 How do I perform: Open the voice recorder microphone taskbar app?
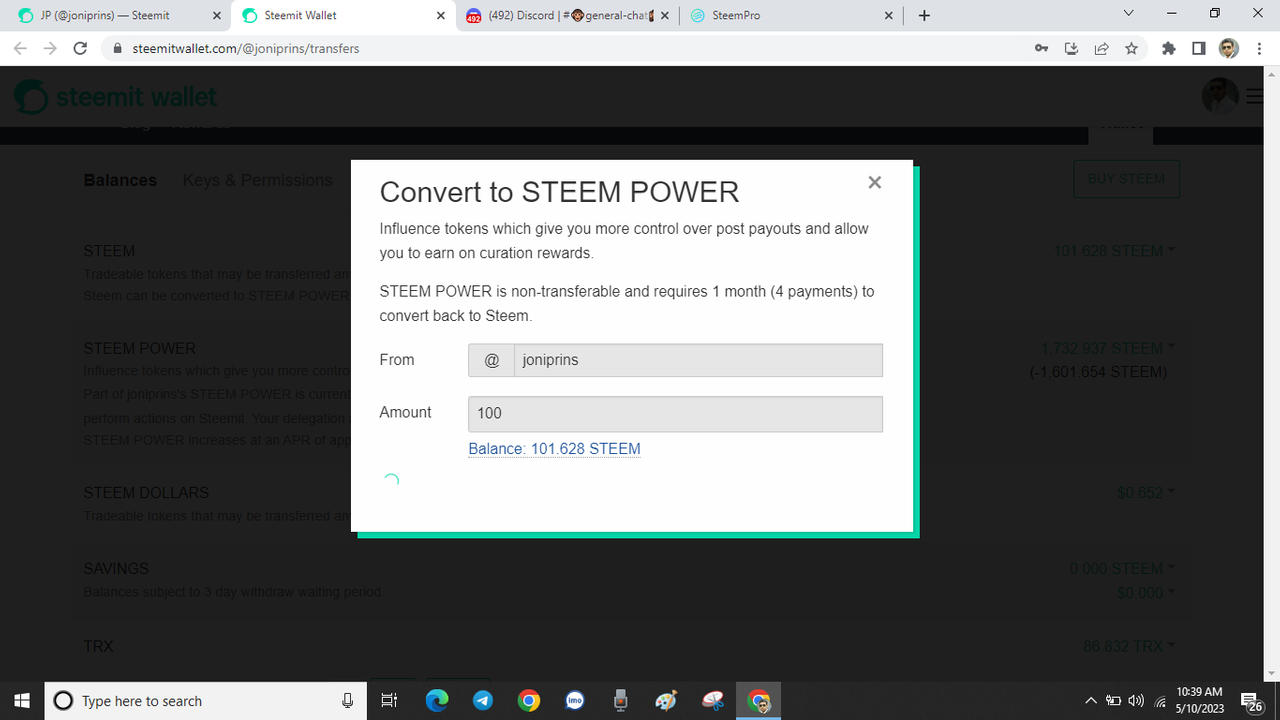tap(621, 701)
